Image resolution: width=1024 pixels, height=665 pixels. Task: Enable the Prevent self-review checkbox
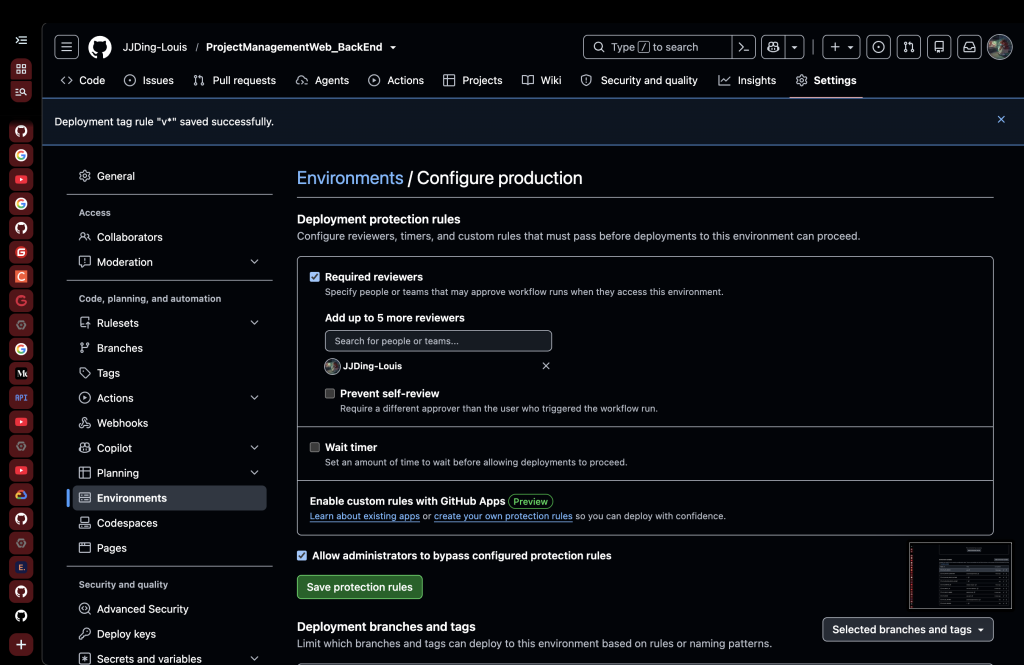330,393
